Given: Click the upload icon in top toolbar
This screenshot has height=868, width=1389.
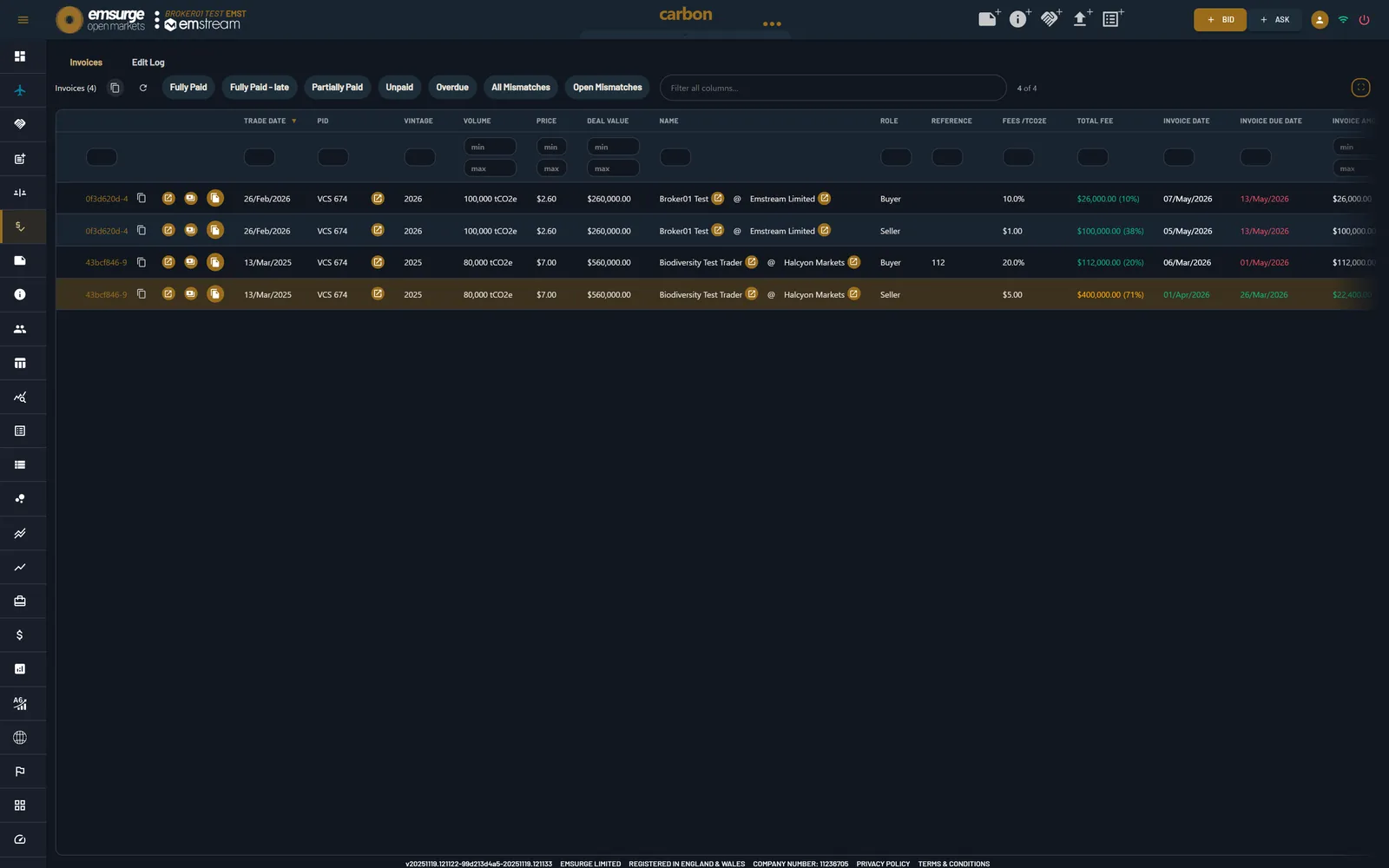Looking at the screenshot, I should tap(1082, 18).
